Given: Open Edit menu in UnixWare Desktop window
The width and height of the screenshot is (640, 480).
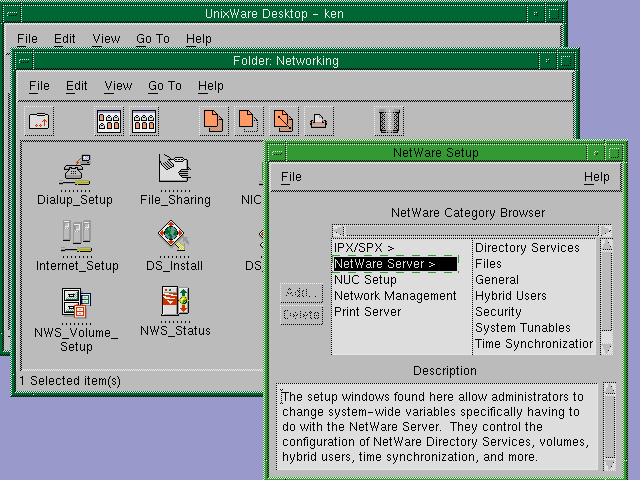Looking at the screenshot, I should 64,39.
